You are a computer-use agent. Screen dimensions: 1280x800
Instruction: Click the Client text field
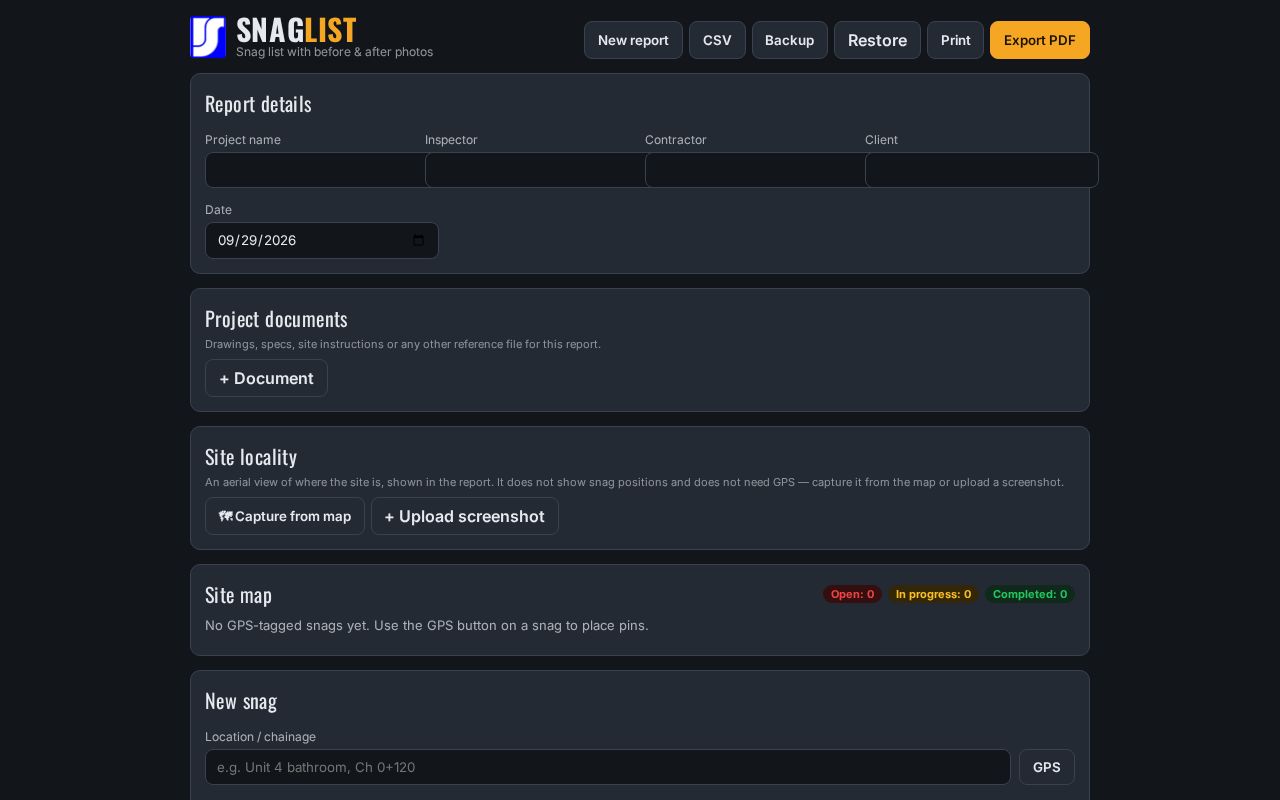pos(982,170)
